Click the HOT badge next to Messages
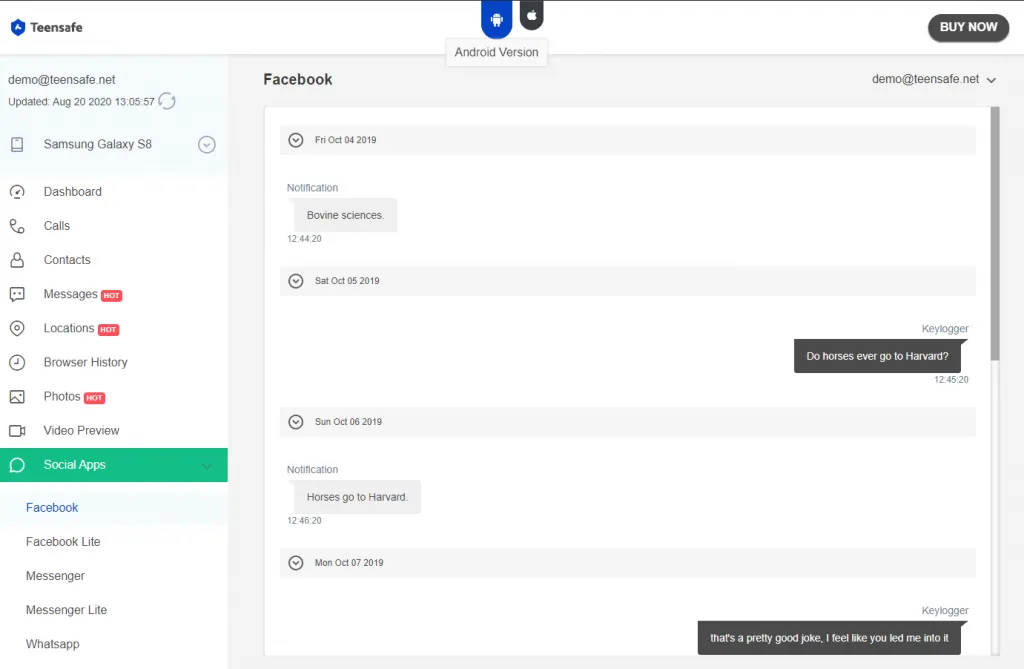The height and width of the screenshot is (669, 1024). coord(112,295)
